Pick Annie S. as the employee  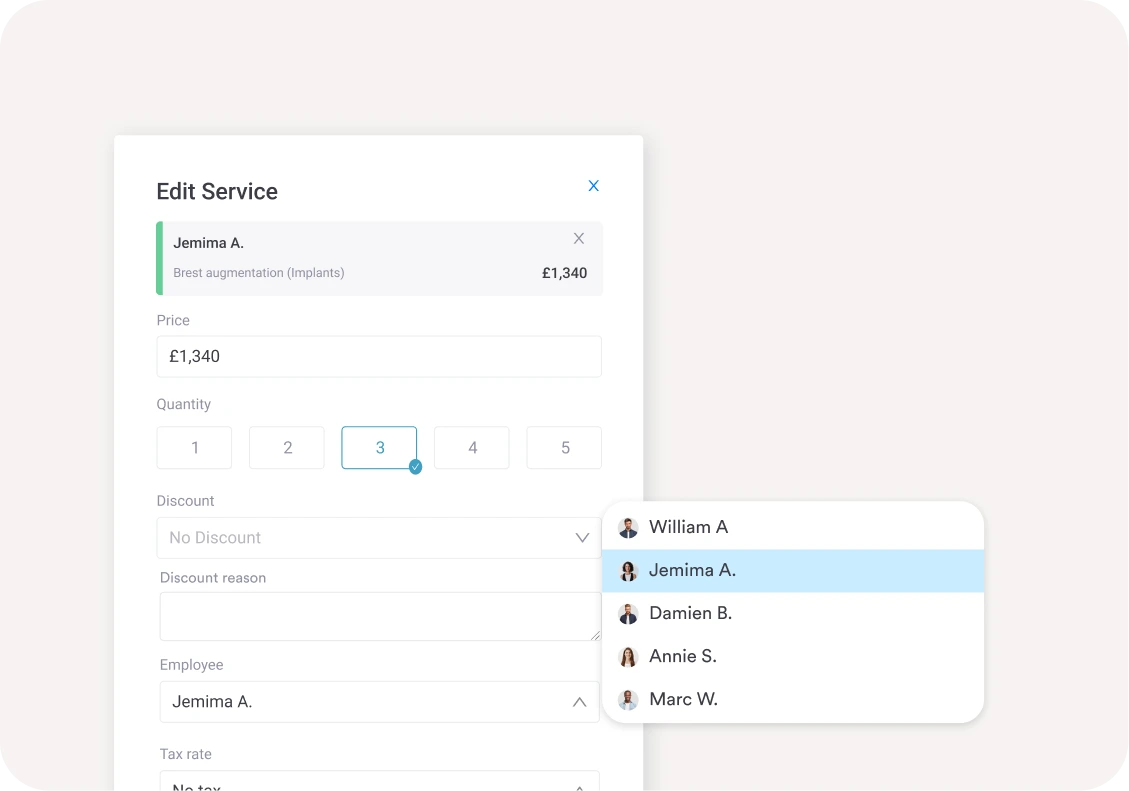coord(682,656)
